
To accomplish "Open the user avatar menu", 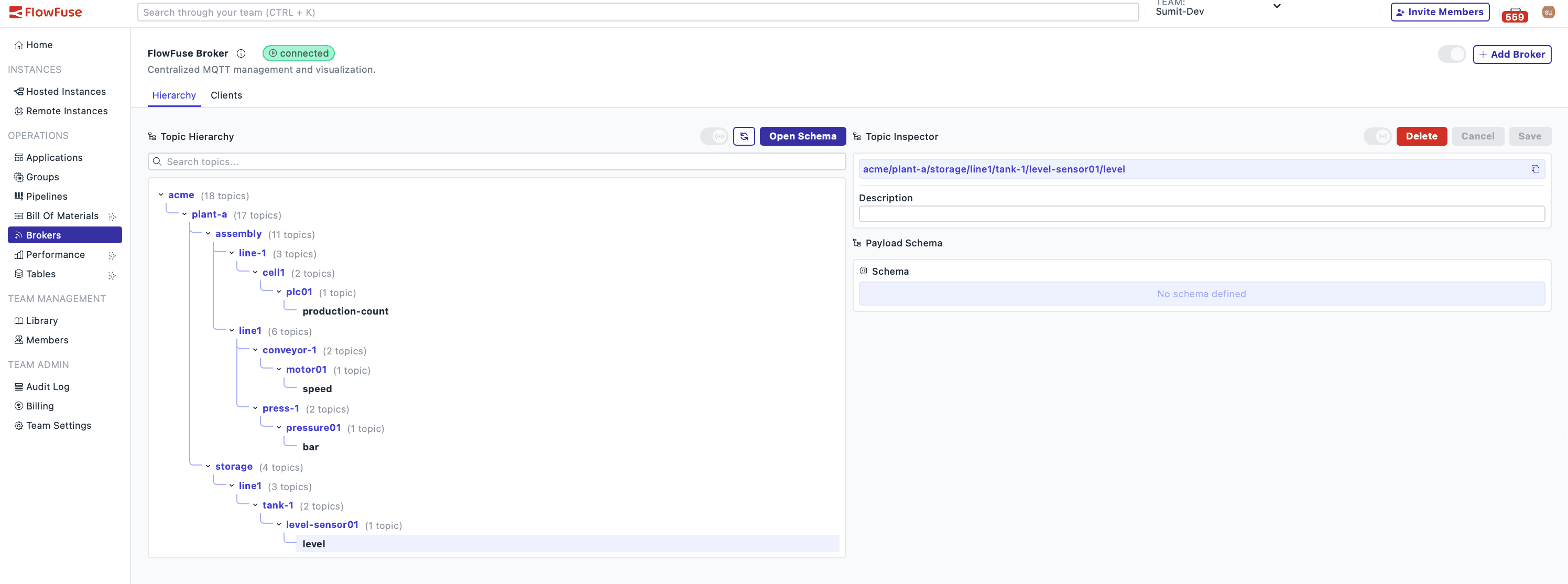I will (1548, 11).
